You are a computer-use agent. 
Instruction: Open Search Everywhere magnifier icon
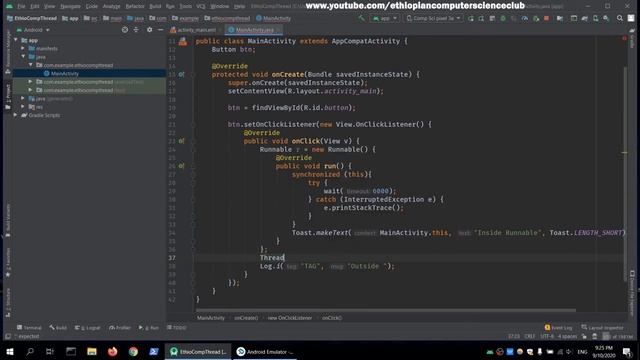coord(620,18)
